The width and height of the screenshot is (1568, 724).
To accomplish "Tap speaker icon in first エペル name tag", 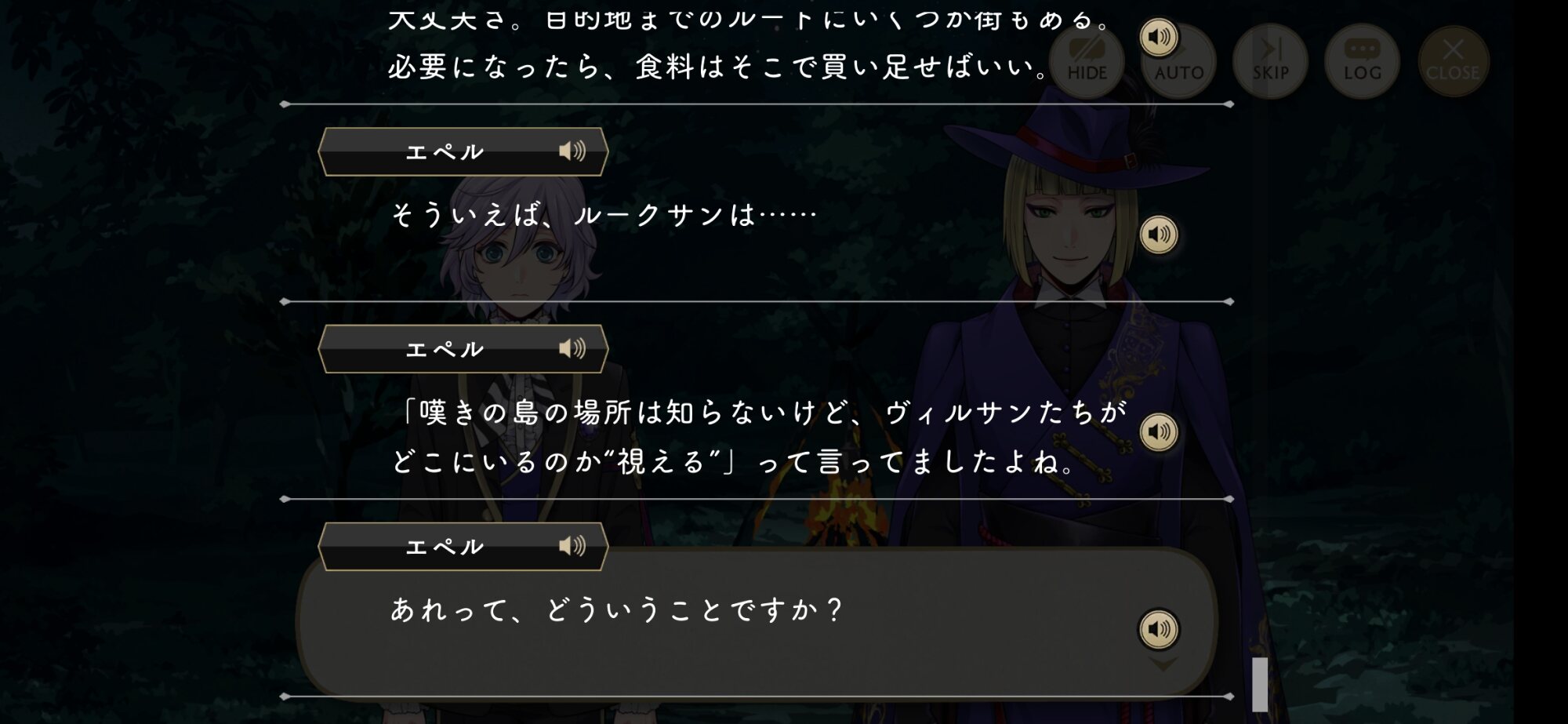I will point(572,151).
